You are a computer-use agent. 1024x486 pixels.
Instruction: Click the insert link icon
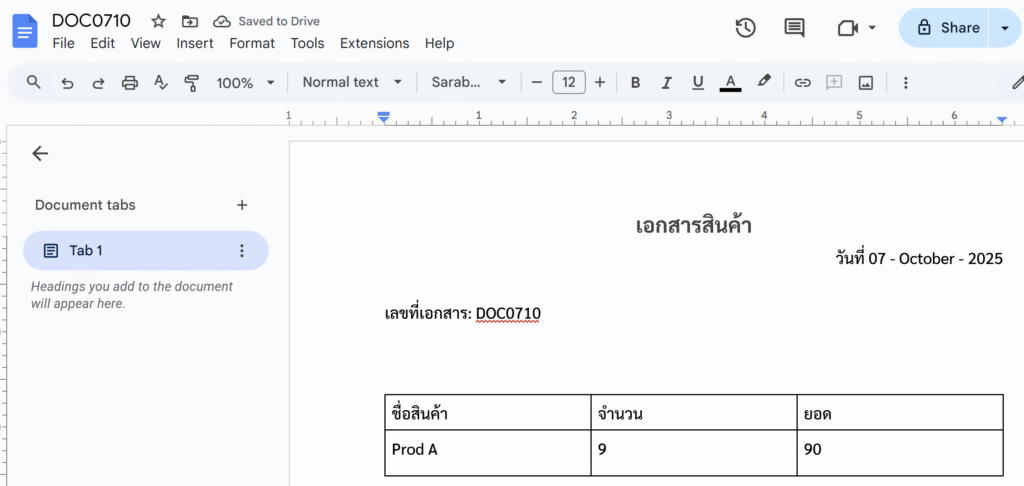coord(802,83)
